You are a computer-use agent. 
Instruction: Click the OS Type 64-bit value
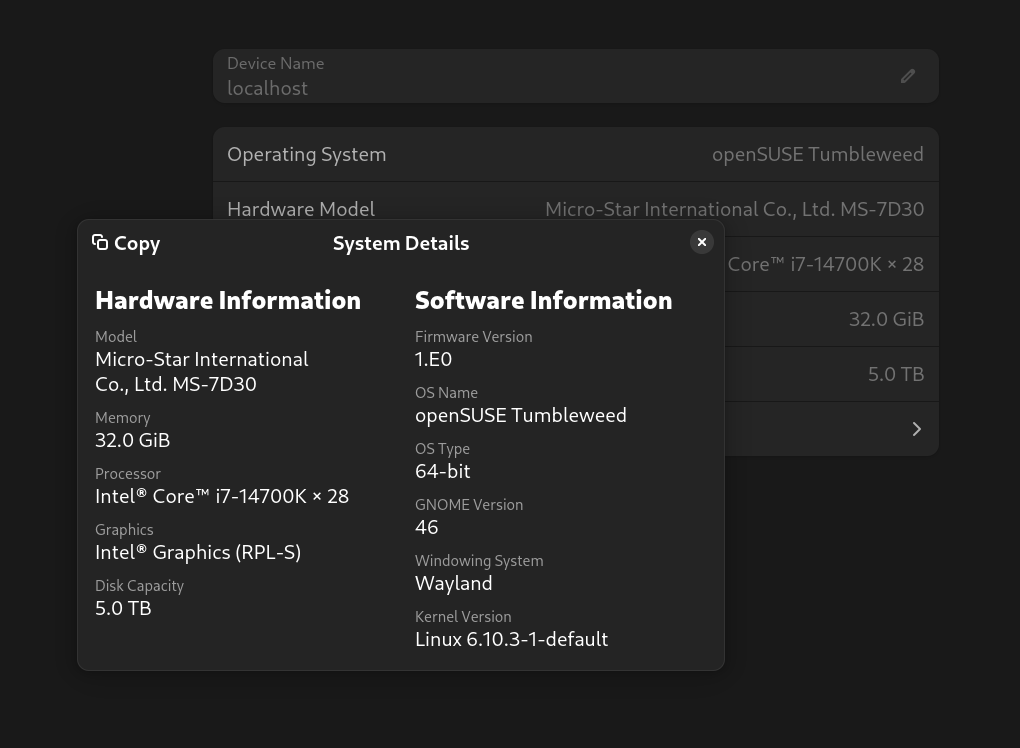442,471
